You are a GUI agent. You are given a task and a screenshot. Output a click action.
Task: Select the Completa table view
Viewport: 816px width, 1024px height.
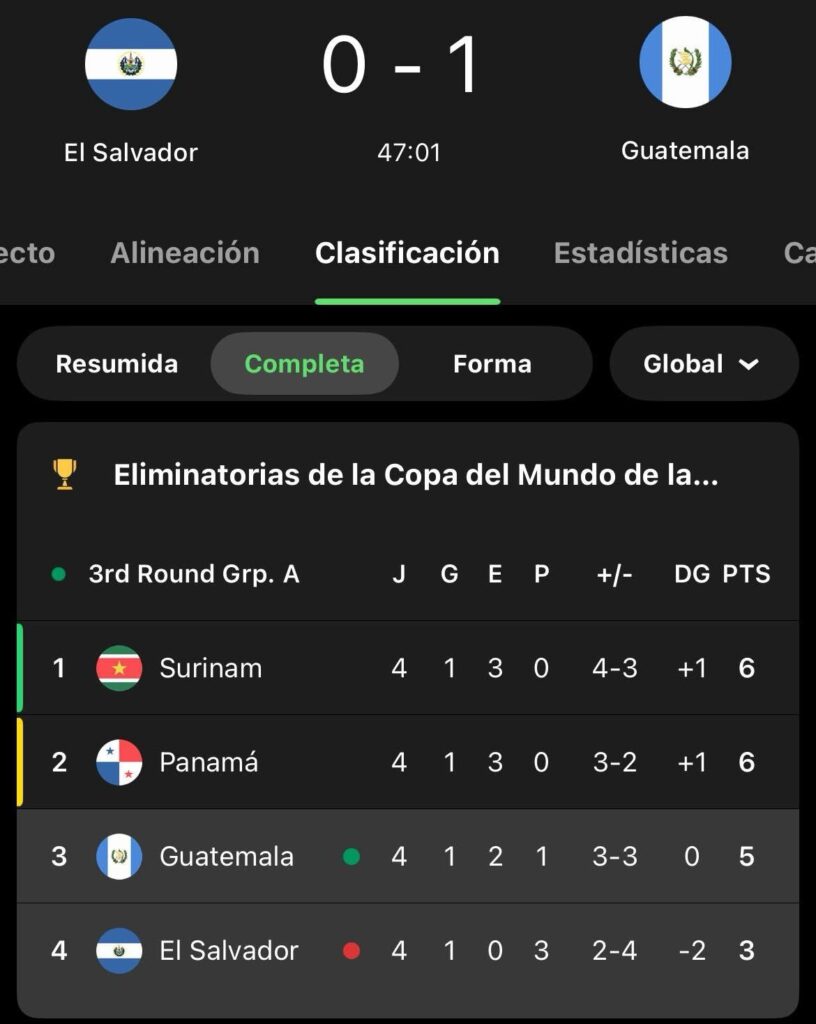[x=304, y=364]
